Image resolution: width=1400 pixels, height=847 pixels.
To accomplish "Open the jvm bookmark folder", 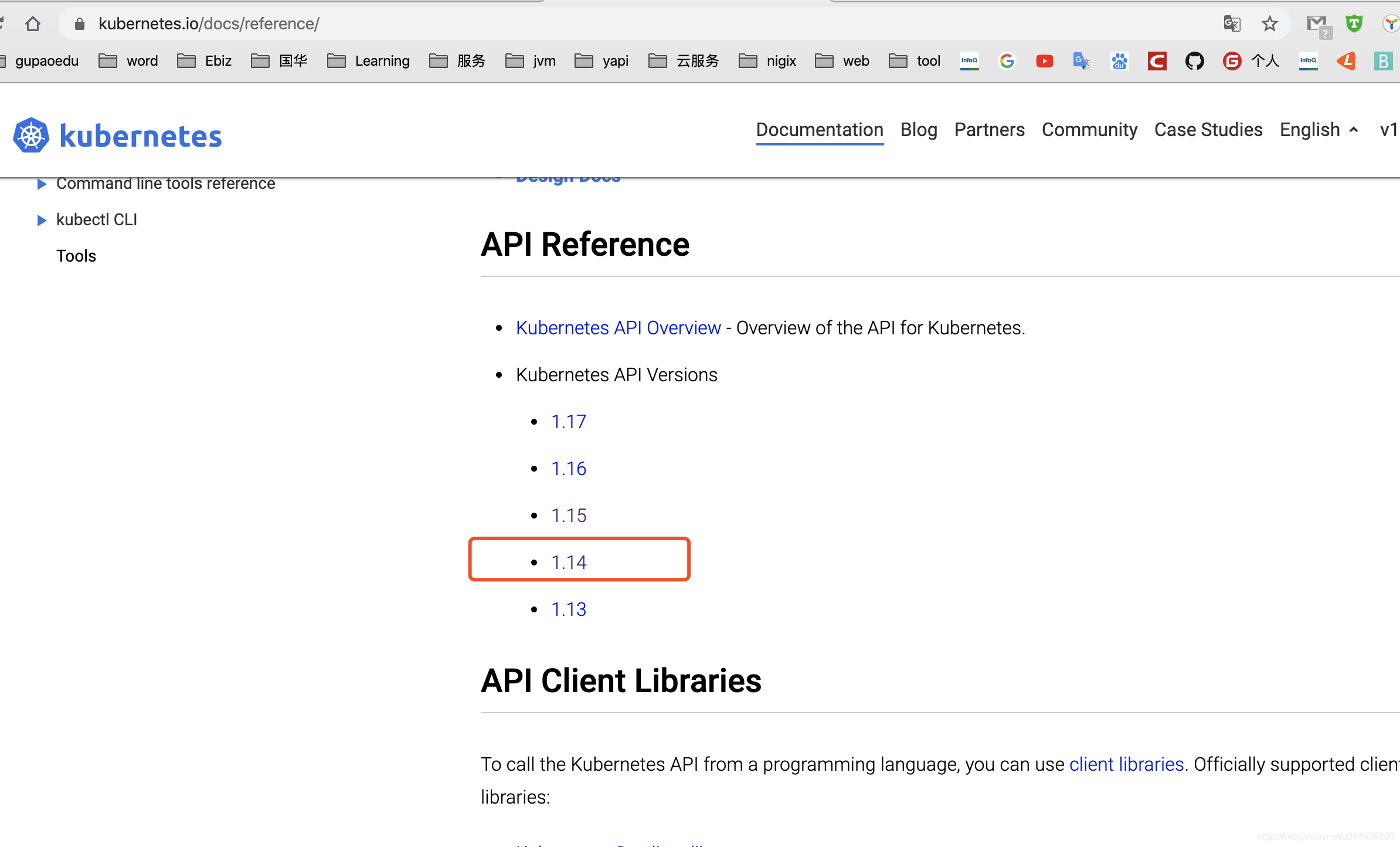I will click(x=531, y=61).
